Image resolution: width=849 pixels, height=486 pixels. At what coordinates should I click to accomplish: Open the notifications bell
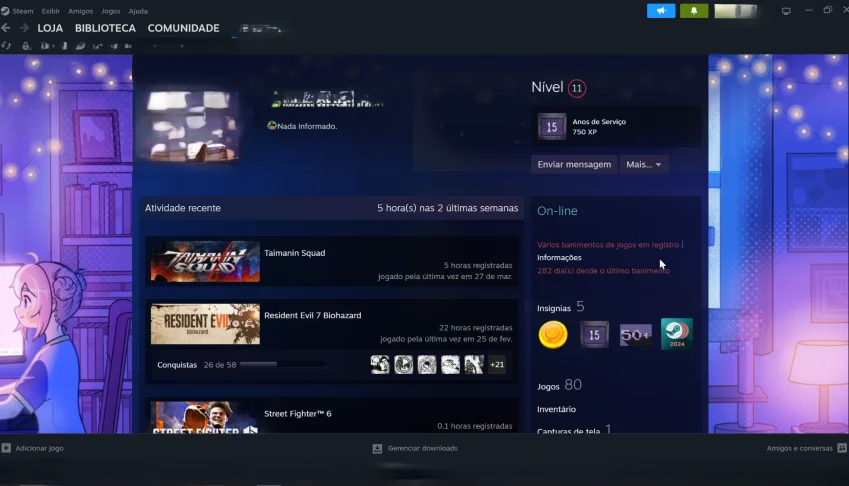[x=694, y=11]
